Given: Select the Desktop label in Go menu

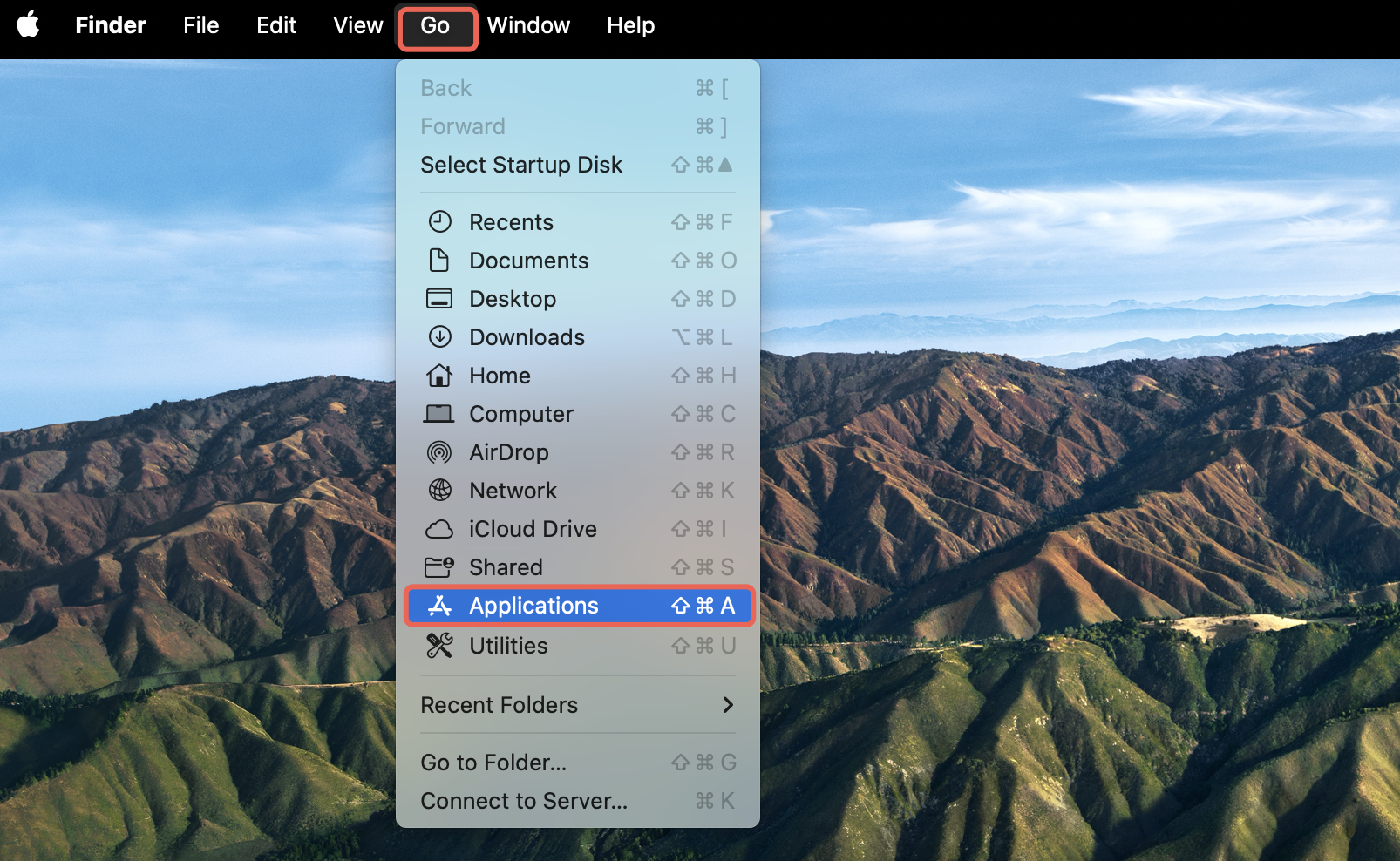Looking at the screenshot, I should [513, 299].
